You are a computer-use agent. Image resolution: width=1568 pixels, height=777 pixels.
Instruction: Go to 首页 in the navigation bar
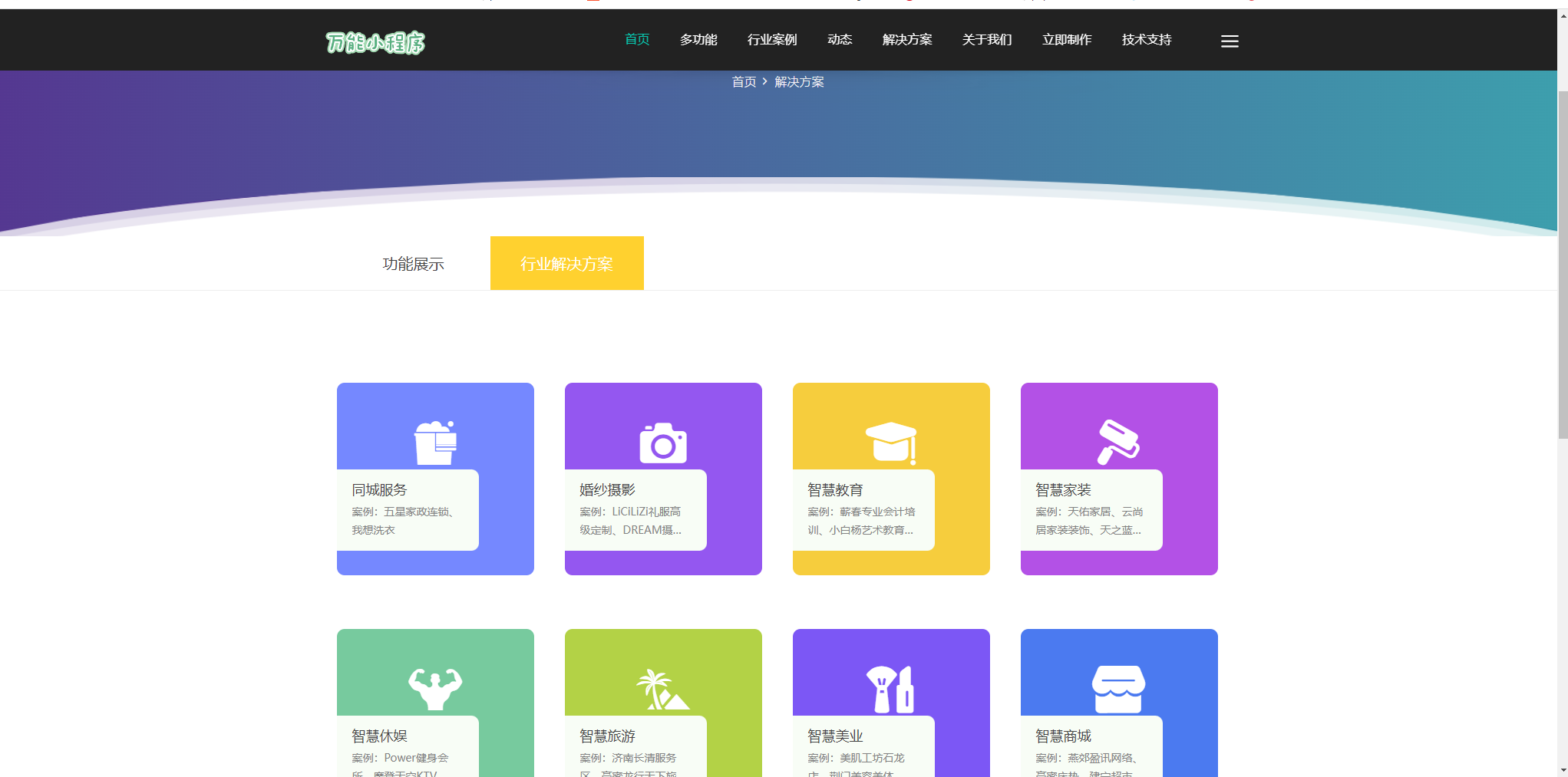pyautogui.click(x=637, y=40)
